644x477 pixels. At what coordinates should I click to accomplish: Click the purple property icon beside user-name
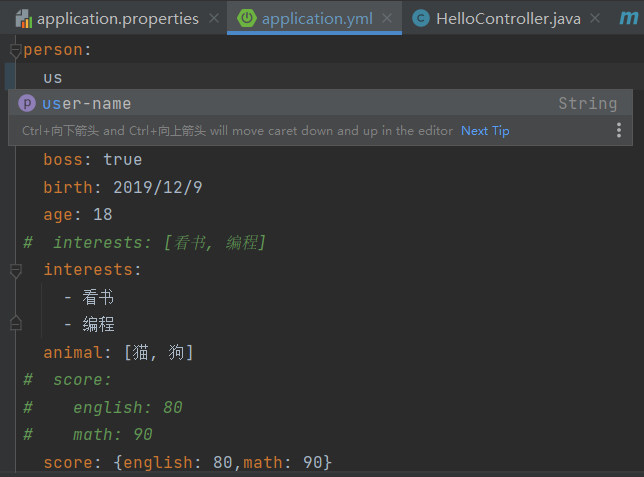[x=27, y=104]
